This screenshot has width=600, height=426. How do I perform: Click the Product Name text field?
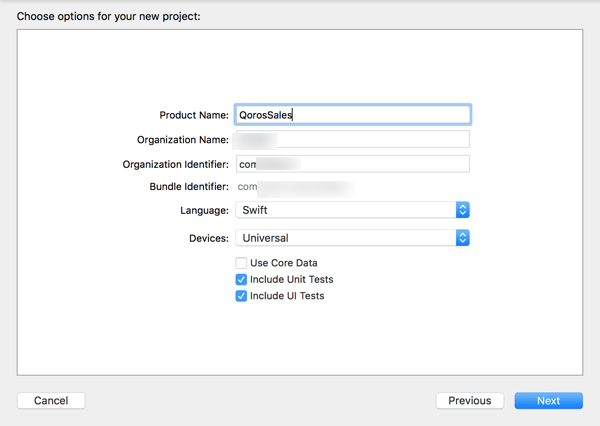(x=352, y=115)
